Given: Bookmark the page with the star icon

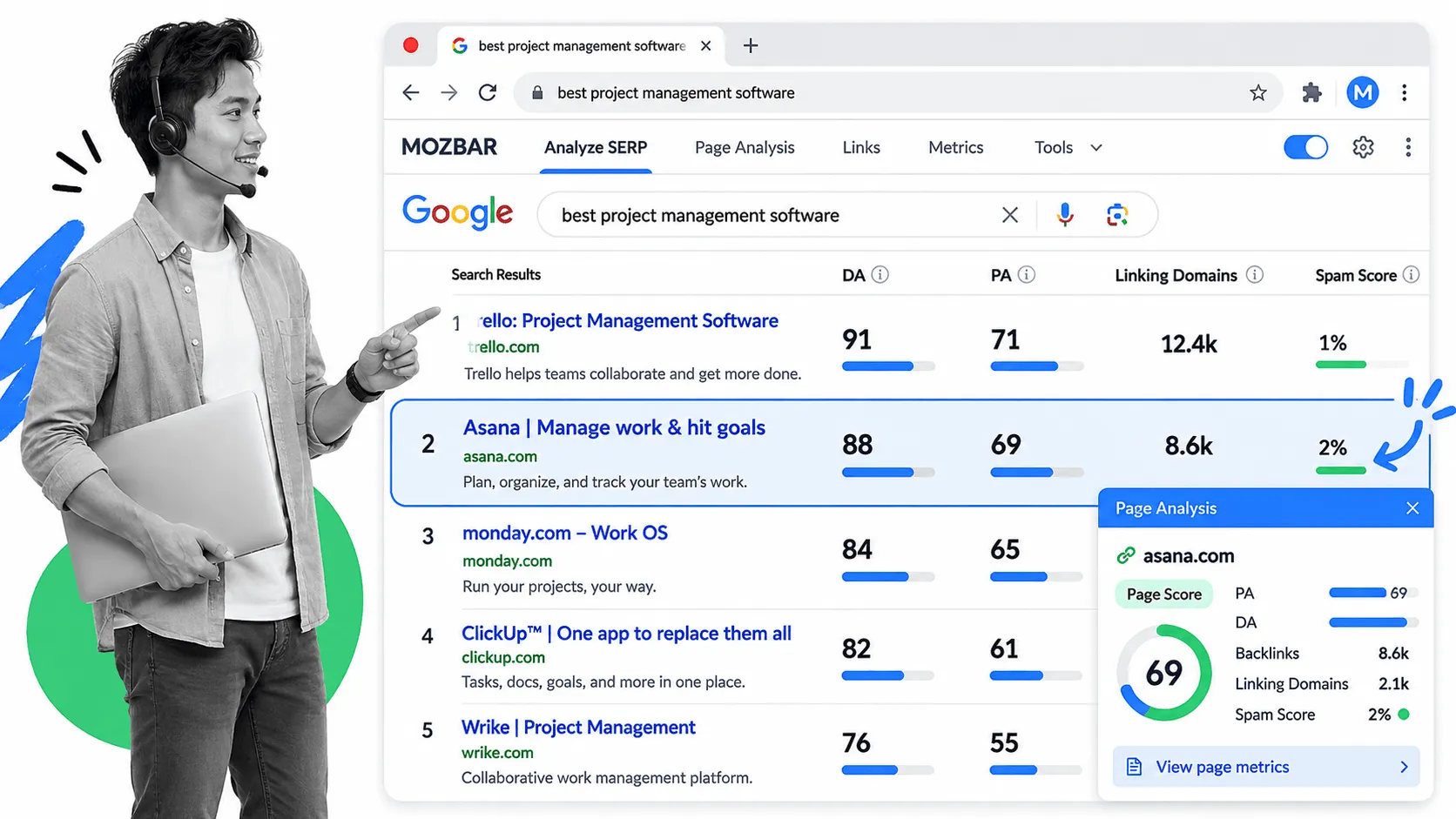Looking at the screenshot, I should (x=1258, y=92).
